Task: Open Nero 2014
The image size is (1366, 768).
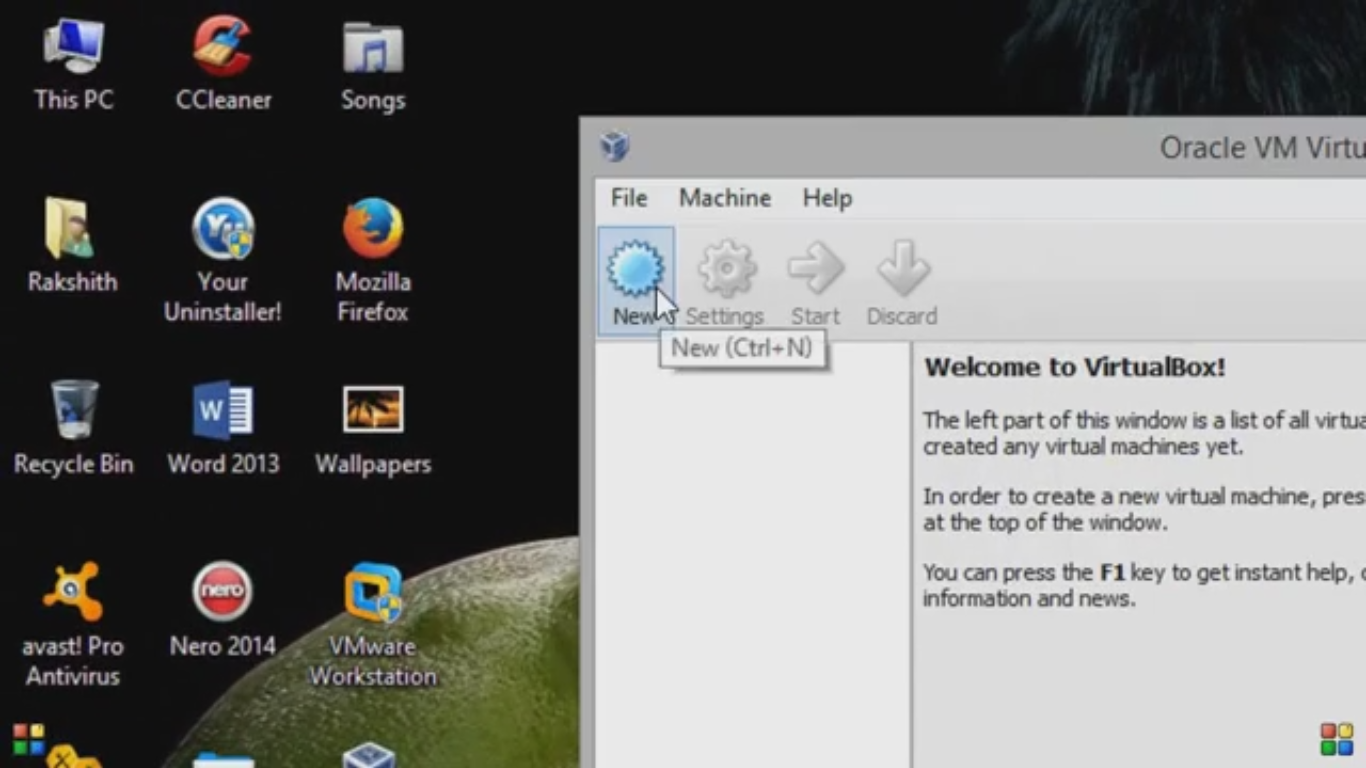Action: pos(221,590)
